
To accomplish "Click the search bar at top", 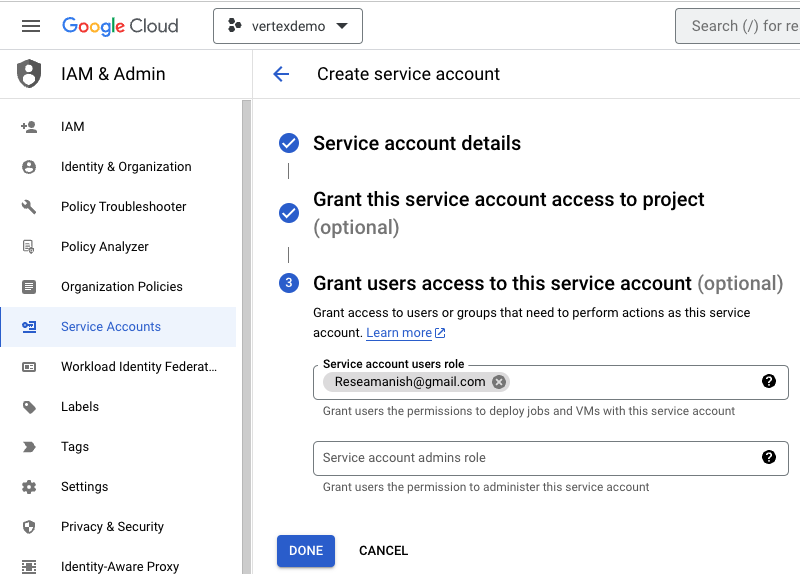I will click(x=740, y=26).
